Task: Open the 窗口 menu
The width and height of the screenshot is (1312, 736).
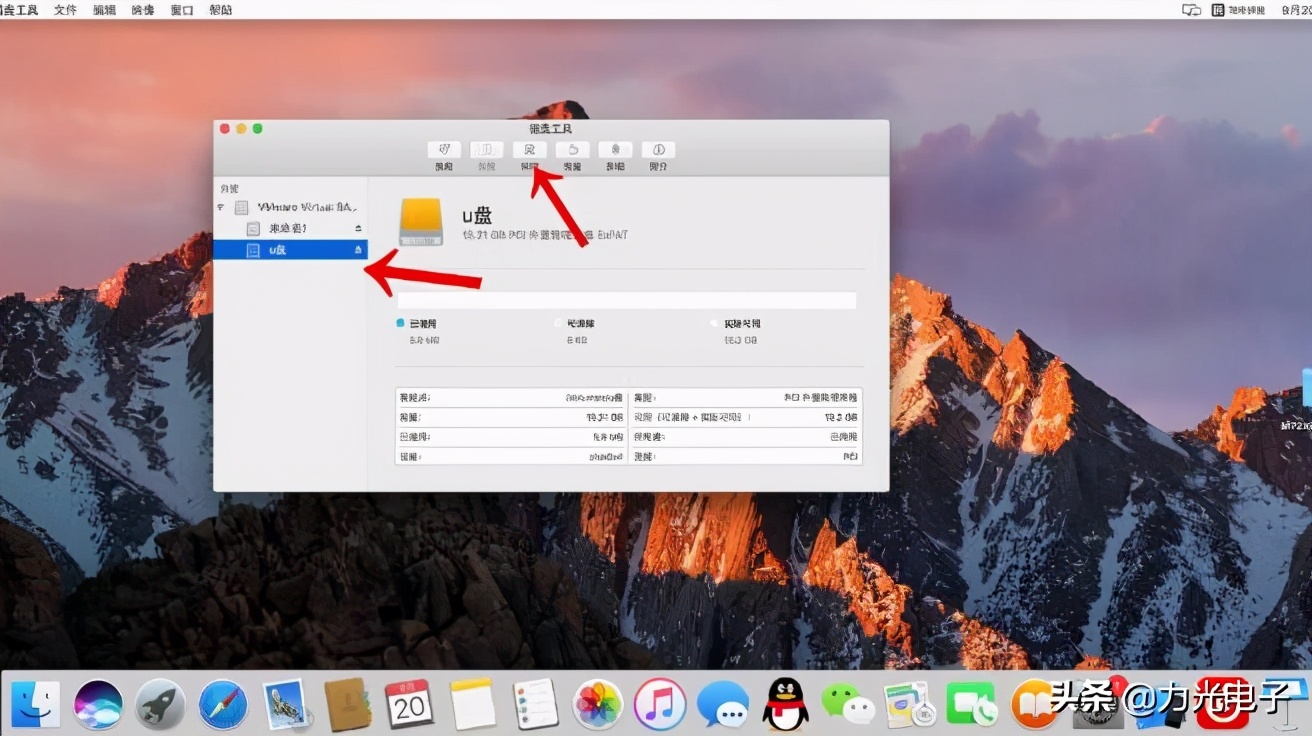Action: tap(182, 9)
